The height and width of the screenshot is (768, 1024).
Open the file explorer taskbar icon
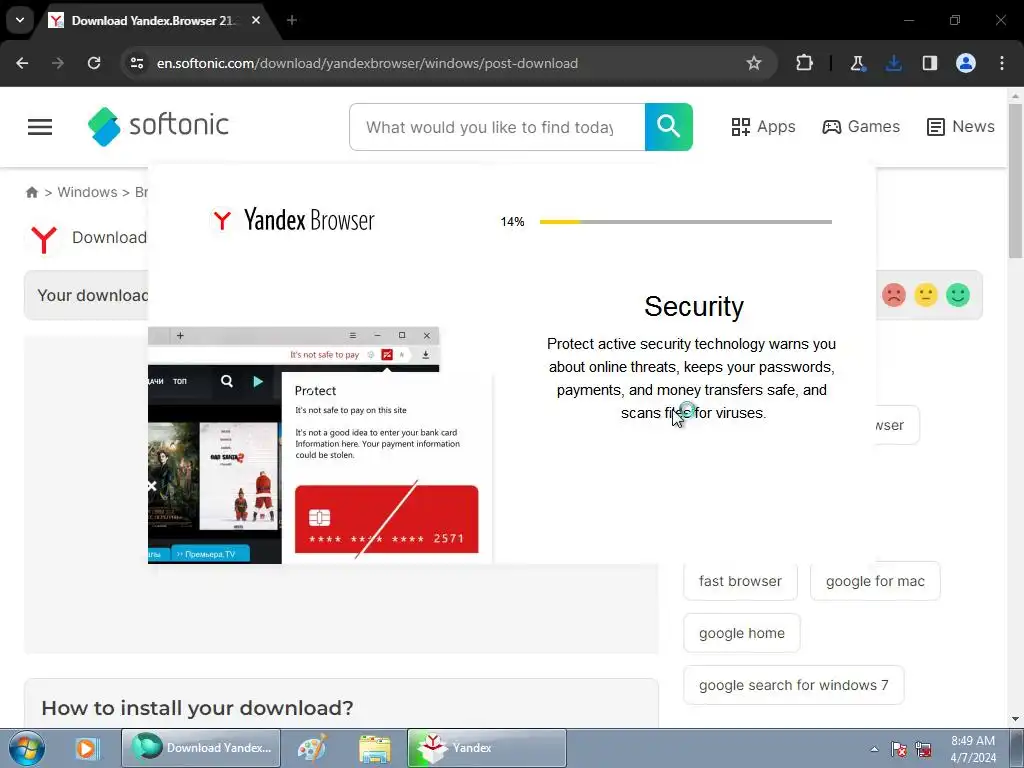pos(375,748)
